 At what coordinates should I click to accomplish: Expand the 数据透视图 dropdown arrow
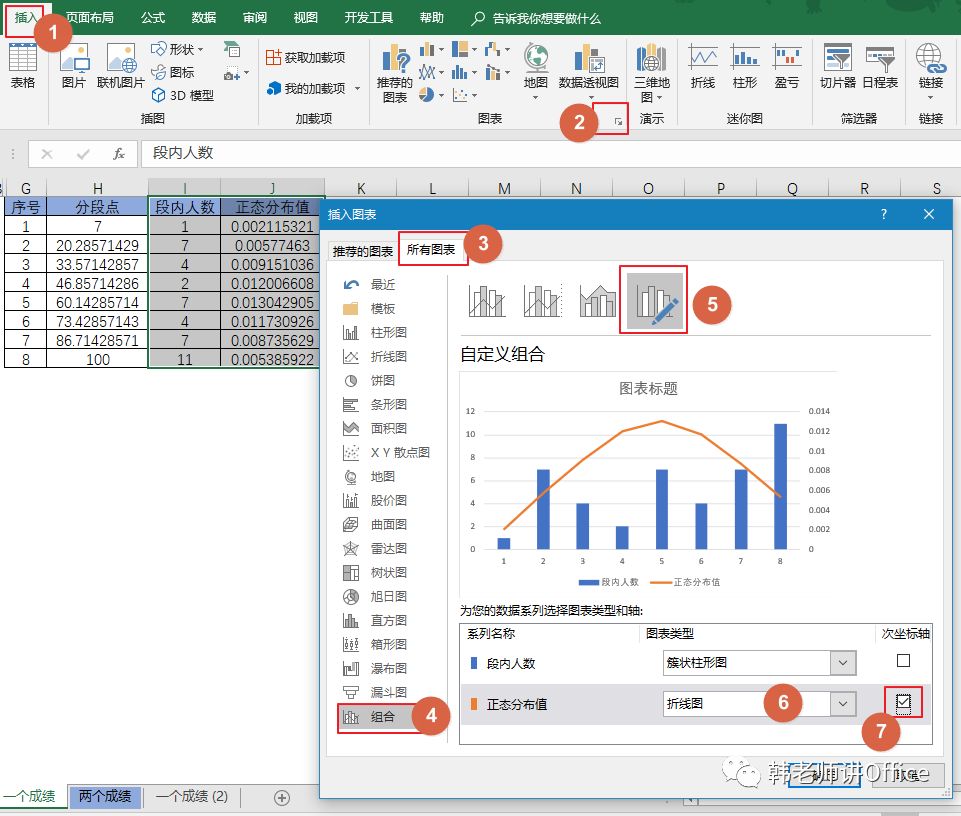pyautogui.click(x=591, y=97)
